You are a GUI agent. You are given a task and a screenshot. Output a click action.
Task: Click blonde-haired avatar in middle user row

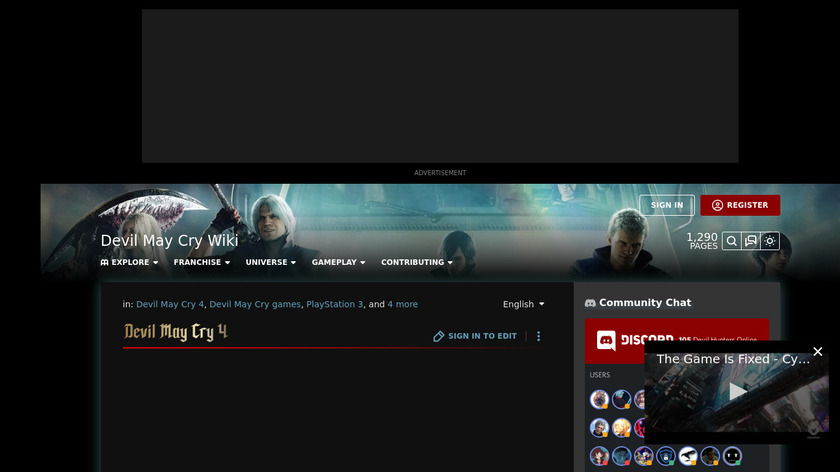click(x=621, y=428)
